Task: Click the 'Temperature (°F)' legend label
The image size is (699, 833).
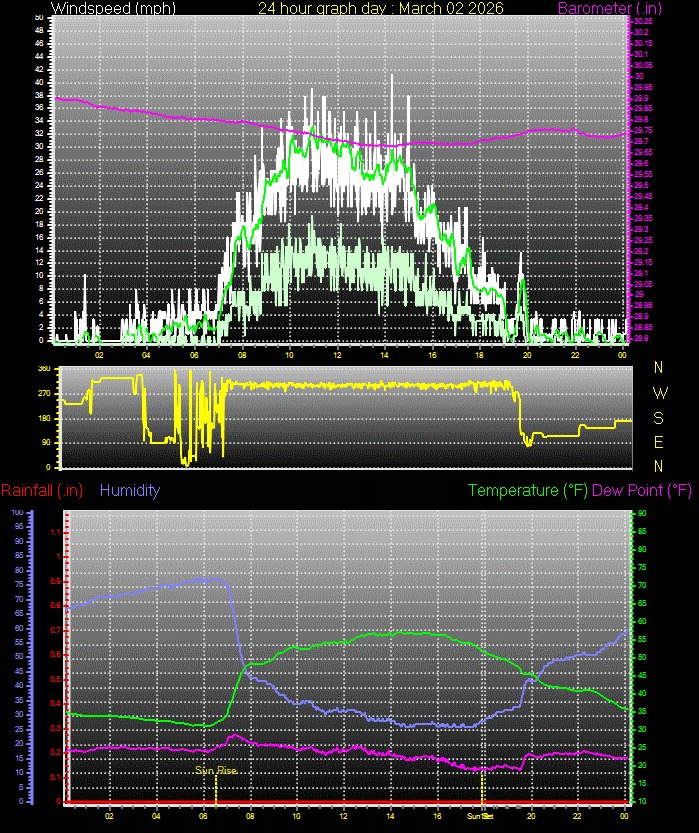Action: click(x=528, y=490)
